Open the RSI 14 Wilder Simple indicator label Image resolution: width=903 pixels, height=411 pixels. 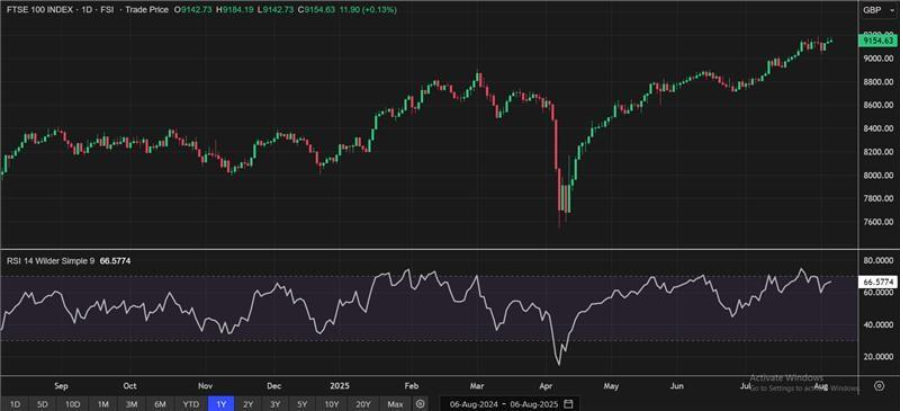pos(52,261)
